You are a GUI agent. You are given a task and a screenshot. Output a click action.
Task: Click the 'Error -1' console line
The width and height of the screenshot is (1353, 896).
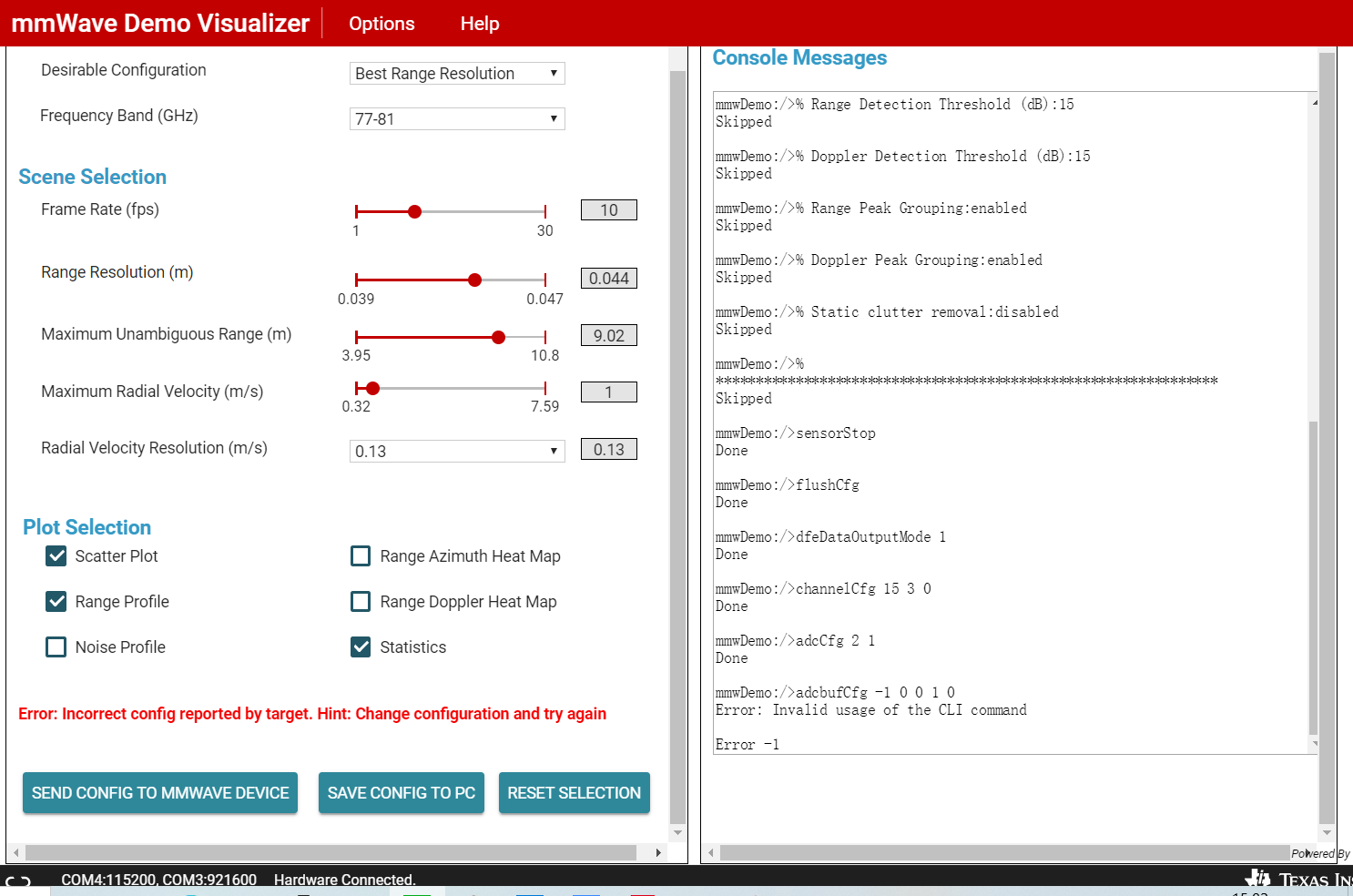(x=748, y=745)
